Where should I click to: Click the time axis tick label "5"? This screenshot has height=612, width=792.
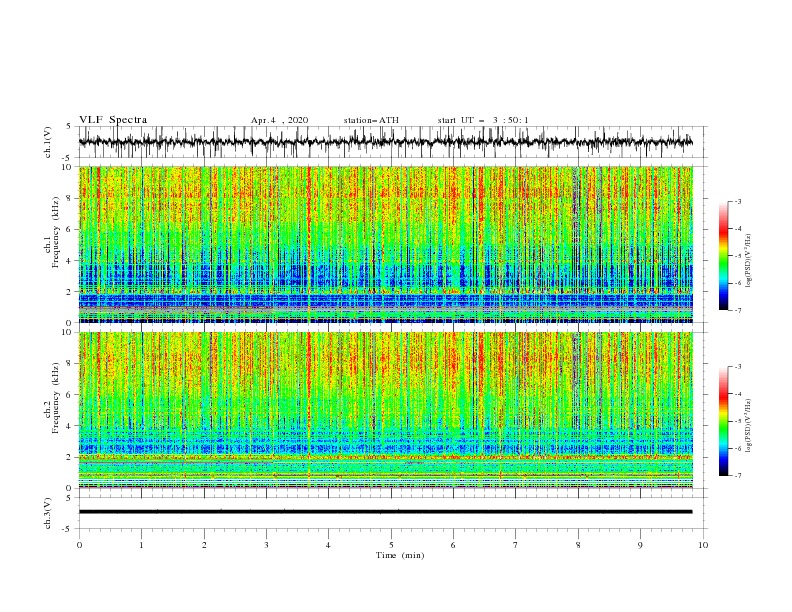(x=391, y=545)
